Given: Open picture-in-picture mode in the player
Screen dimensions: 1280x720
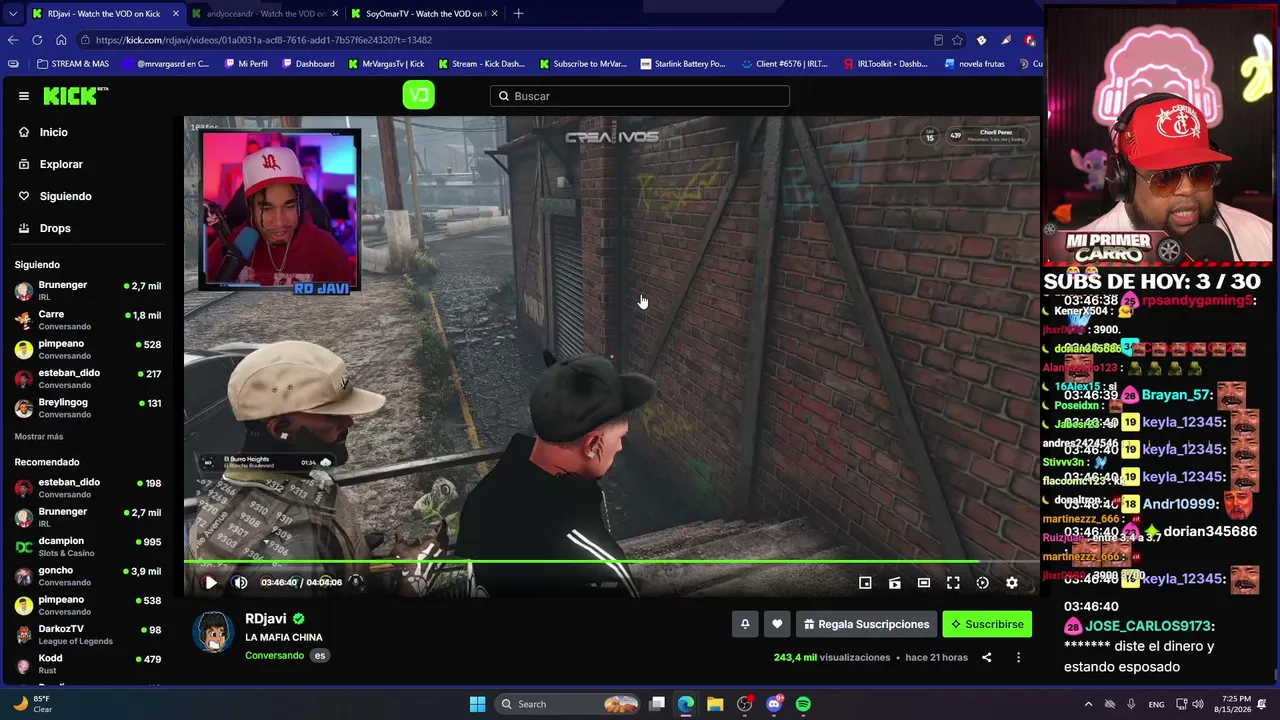Looking at the screenshot, I should tap(865, 583).
